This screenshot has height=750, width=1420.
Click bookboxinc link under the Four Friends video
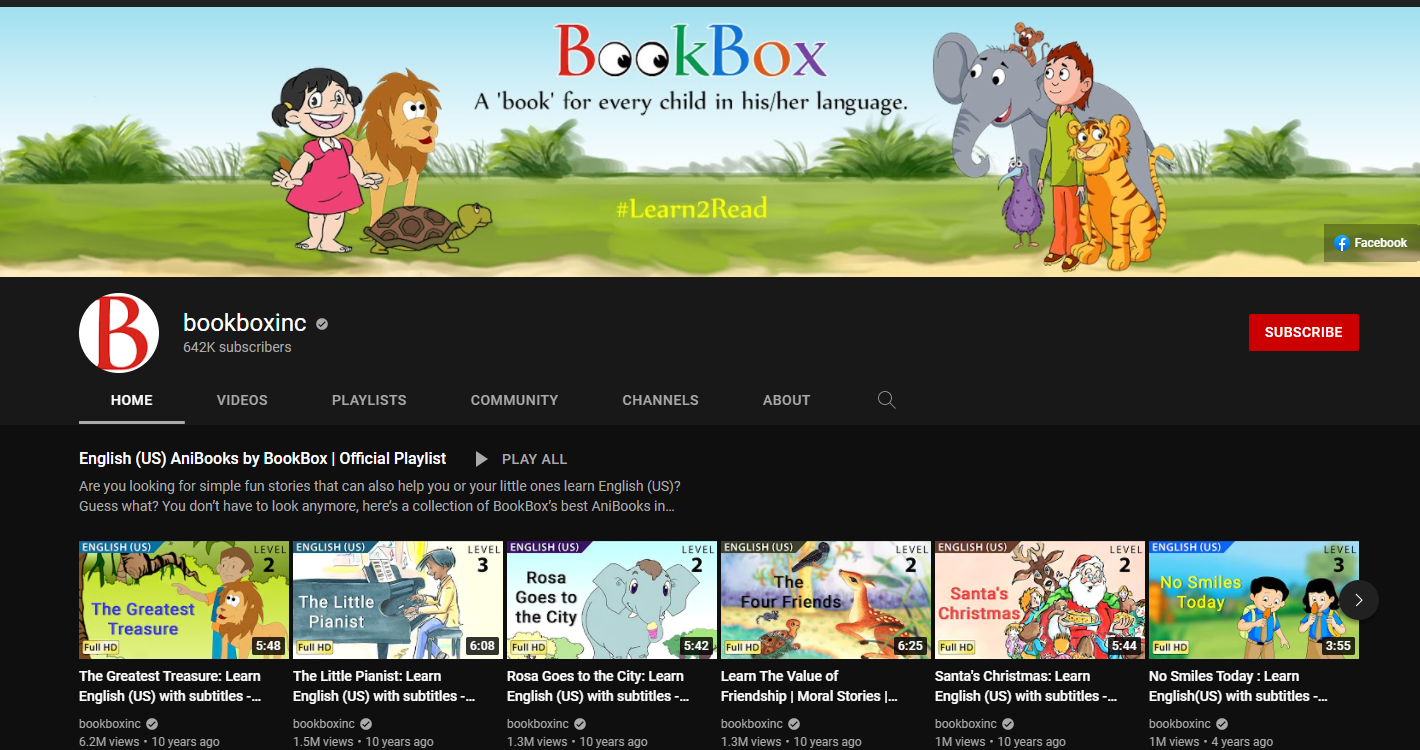751,723
